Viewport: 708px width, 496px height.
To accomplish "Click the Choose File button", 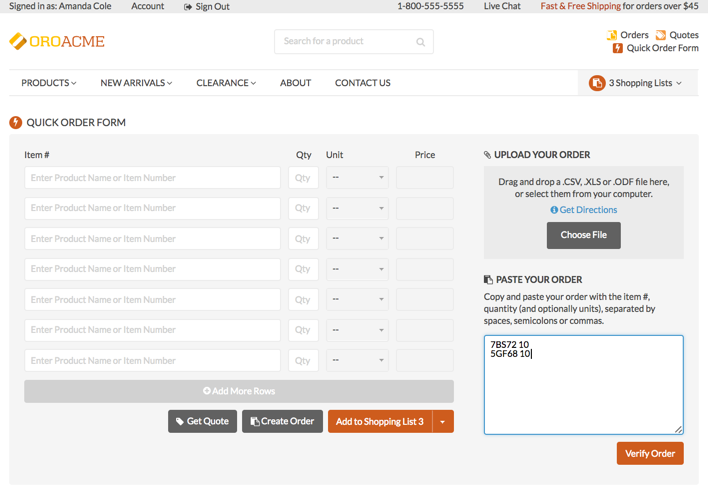I will click(x=583, y=235).
